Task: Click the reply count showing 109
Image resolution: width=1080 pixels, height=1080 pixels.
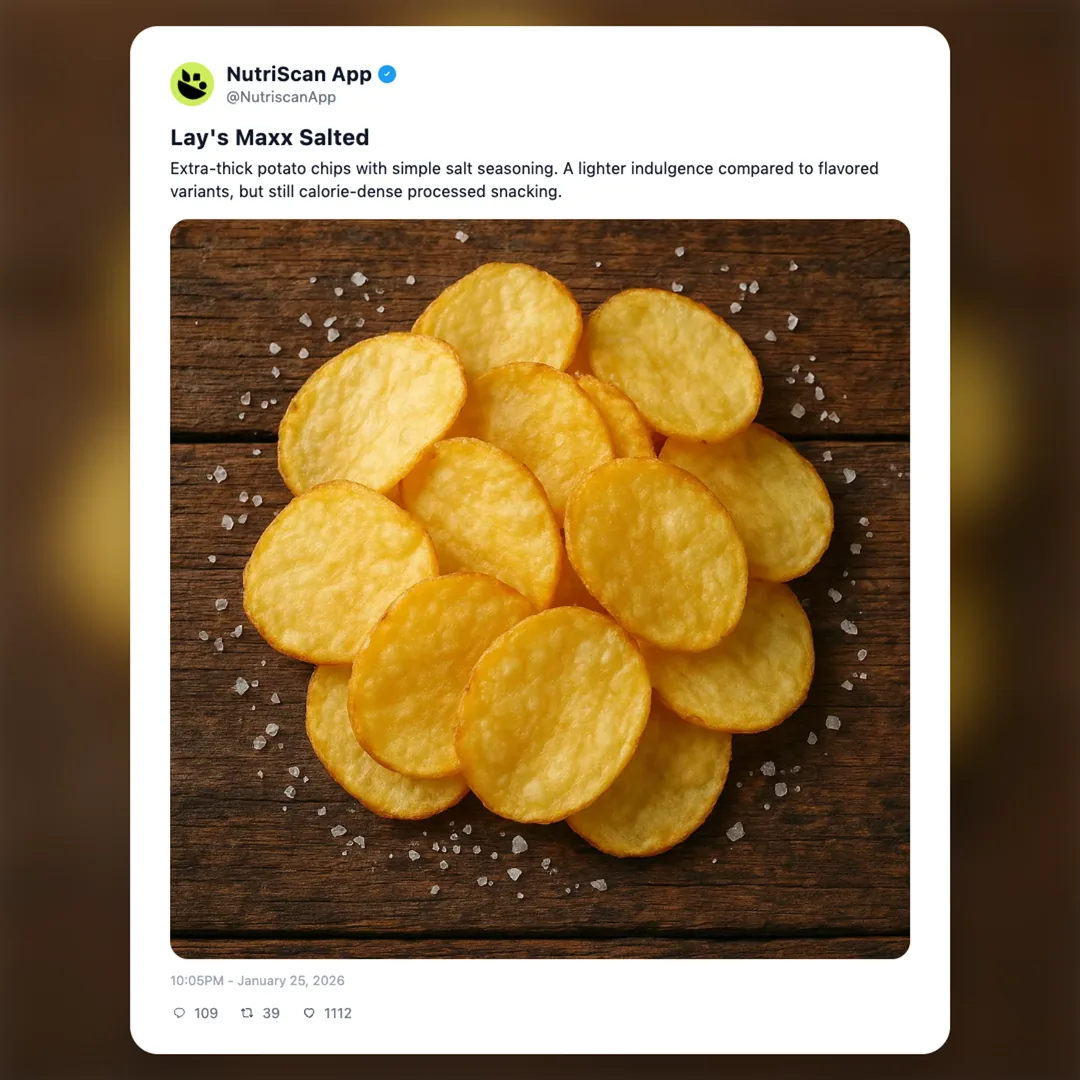Action: [206, 1013]
